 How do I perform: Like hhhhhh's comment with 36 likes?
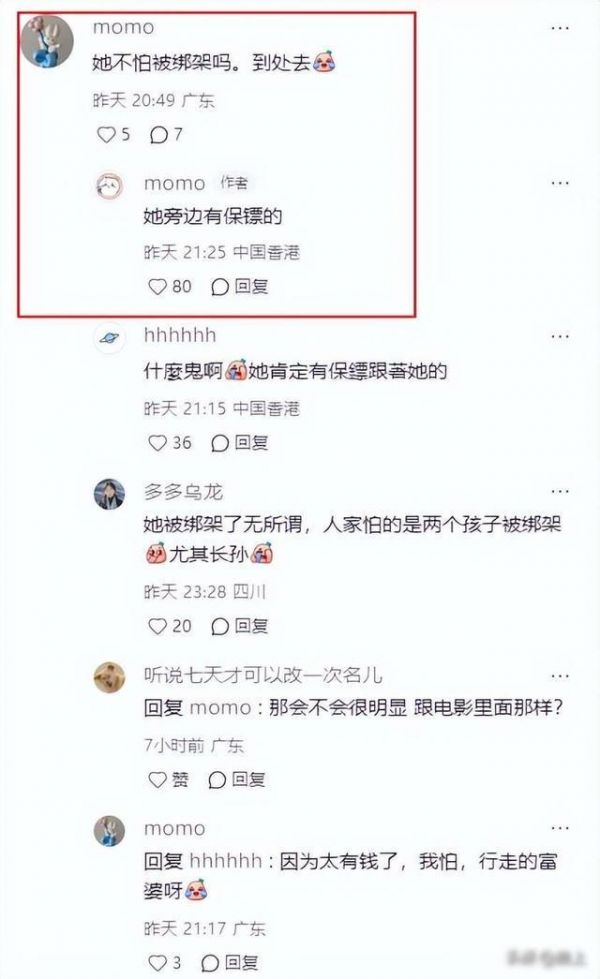click(x=169, y=443)
